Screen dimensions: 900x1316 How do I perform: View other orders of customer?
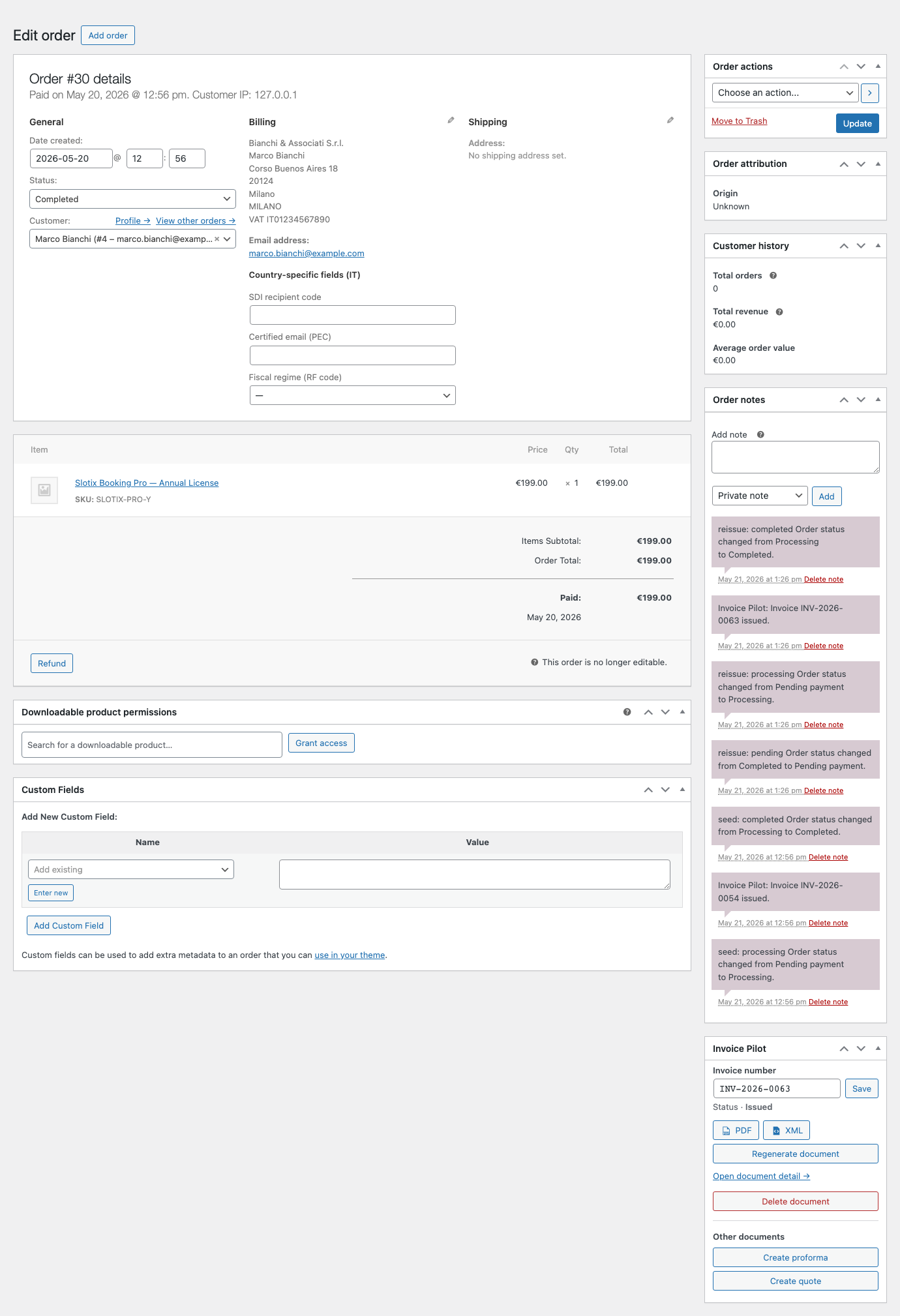coord(196,221)
